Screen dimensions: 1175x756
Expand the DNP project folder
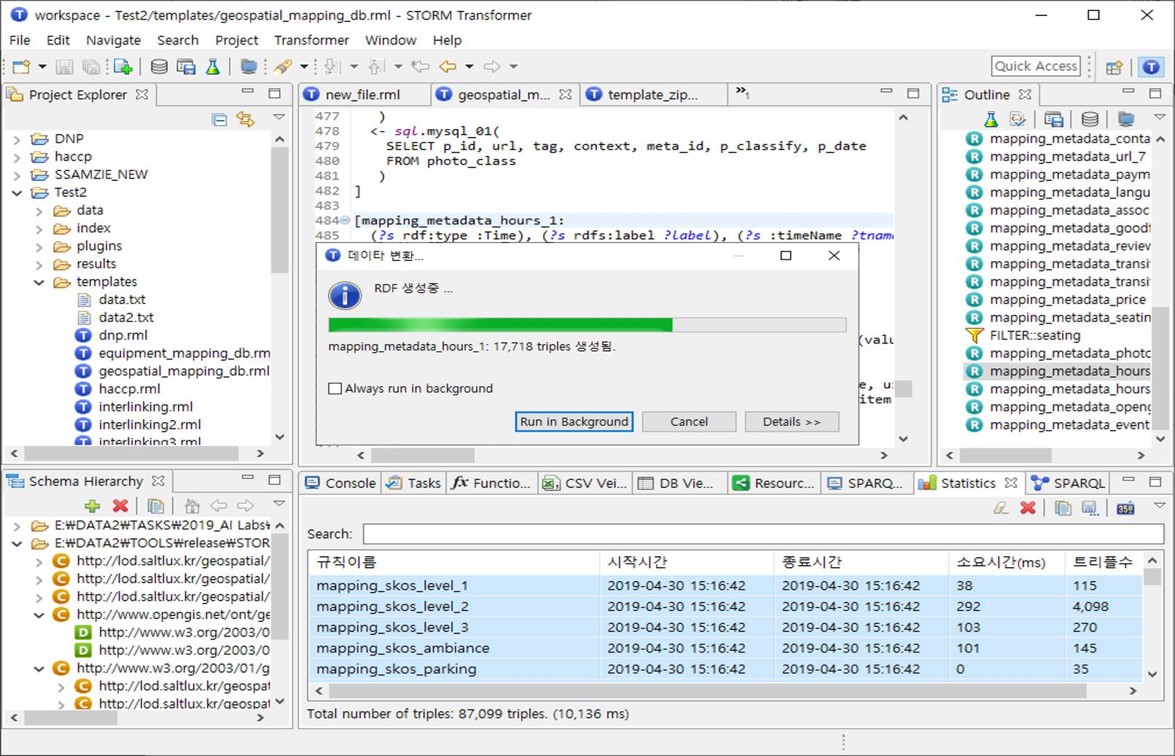click(17, 139)
